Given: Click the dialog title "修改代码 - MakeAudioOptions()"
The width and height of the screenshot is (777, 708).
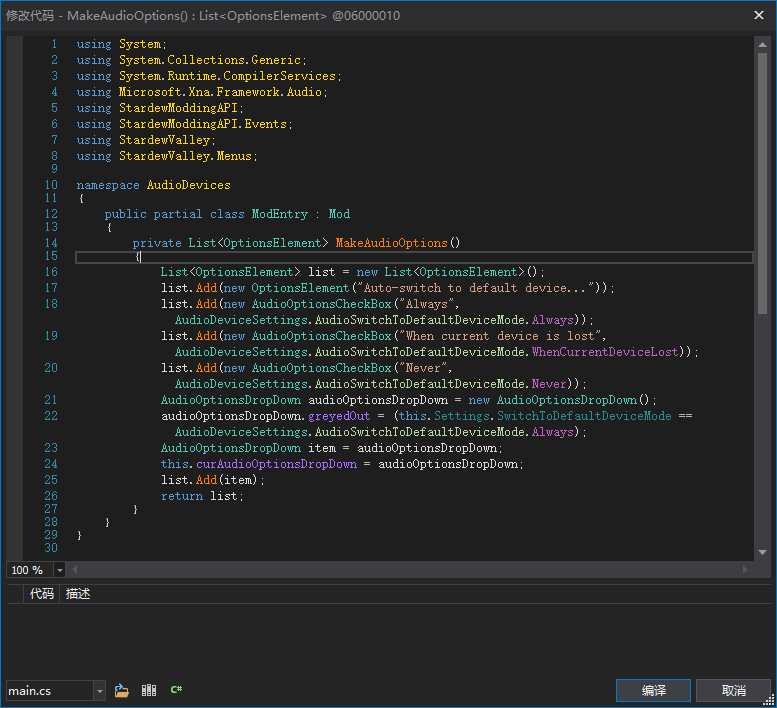Looking at the screenshot, I should point(97,16).
